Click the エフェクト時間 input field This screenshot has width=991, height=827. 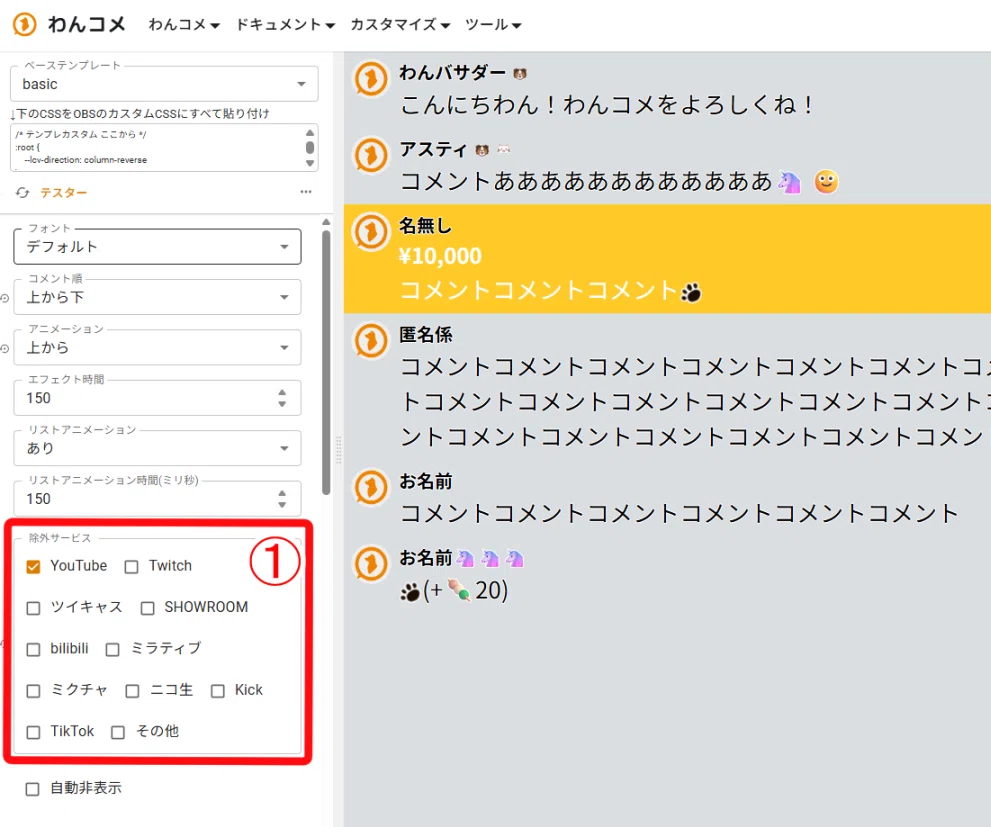point(157,398)
